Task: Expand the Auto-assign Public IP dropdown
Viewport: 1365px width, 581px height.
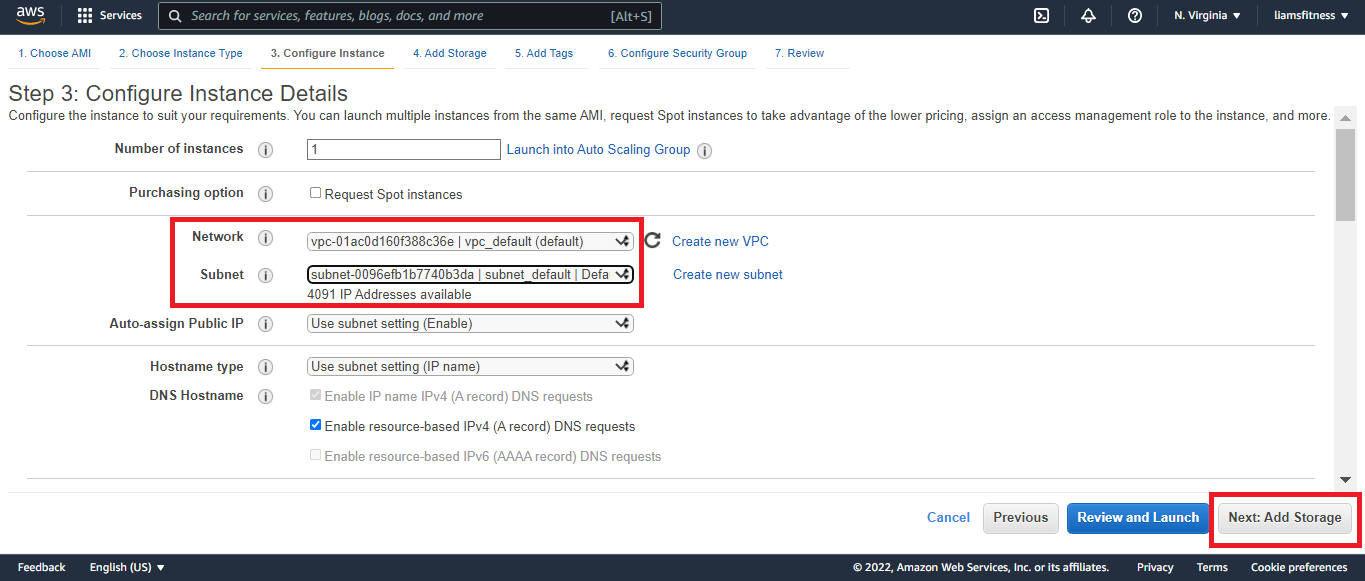Action: coord(470,324)
